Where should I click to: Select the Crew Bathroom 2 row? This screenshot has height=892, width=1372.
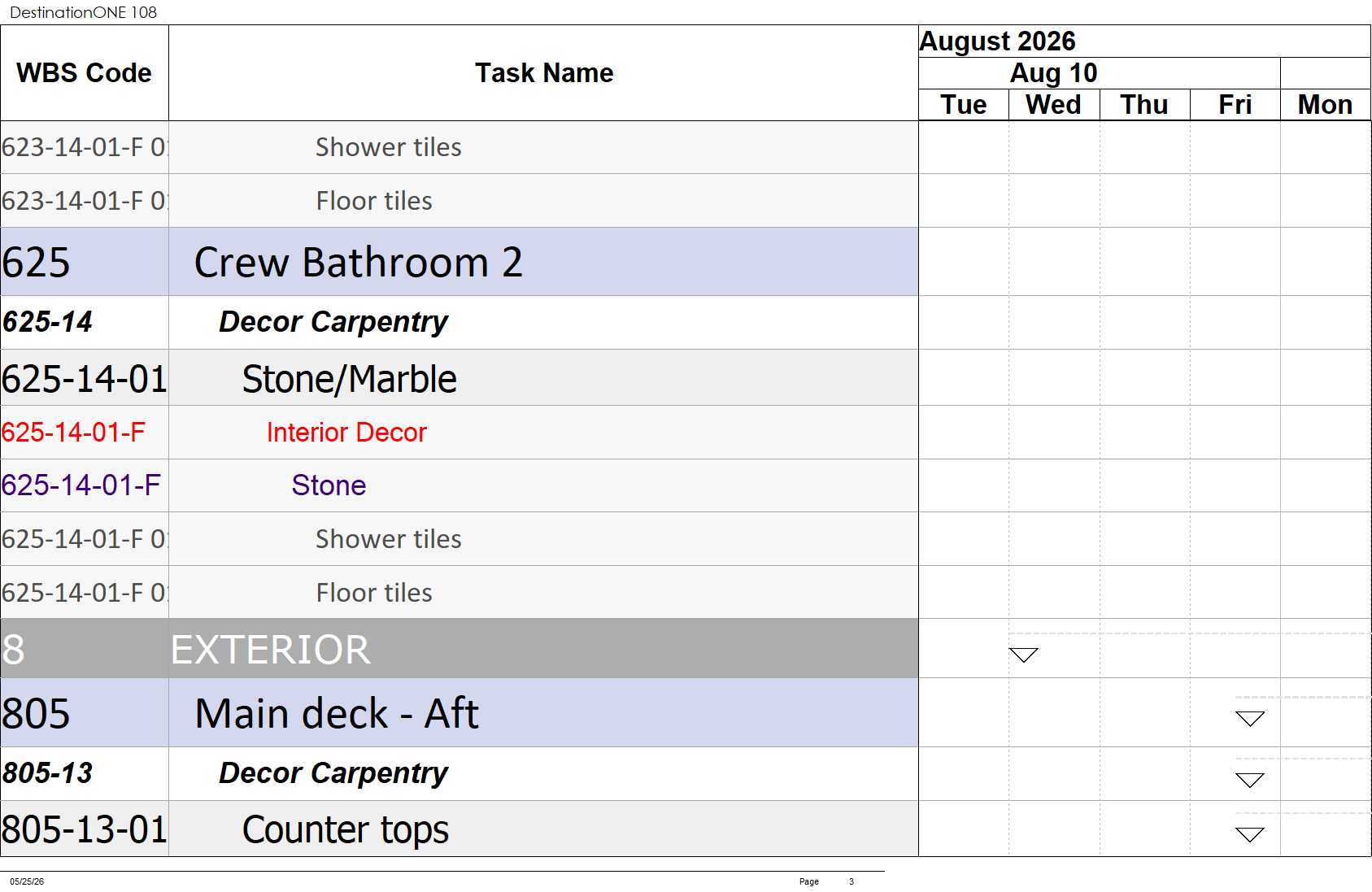460,262
